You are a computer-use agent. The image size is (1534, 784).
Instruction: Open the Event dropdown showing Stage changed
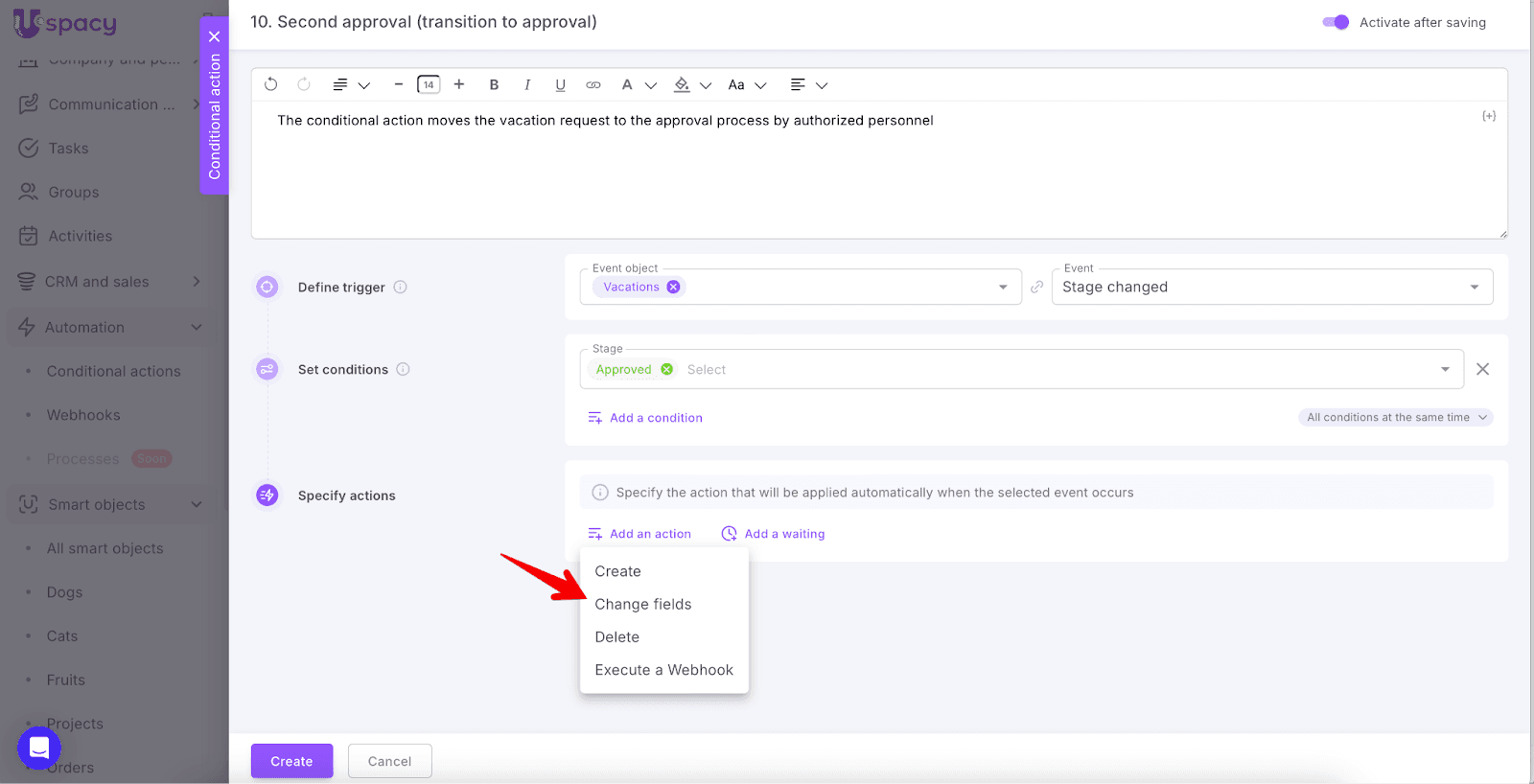pyautogui.click(x=1271, y=287)
